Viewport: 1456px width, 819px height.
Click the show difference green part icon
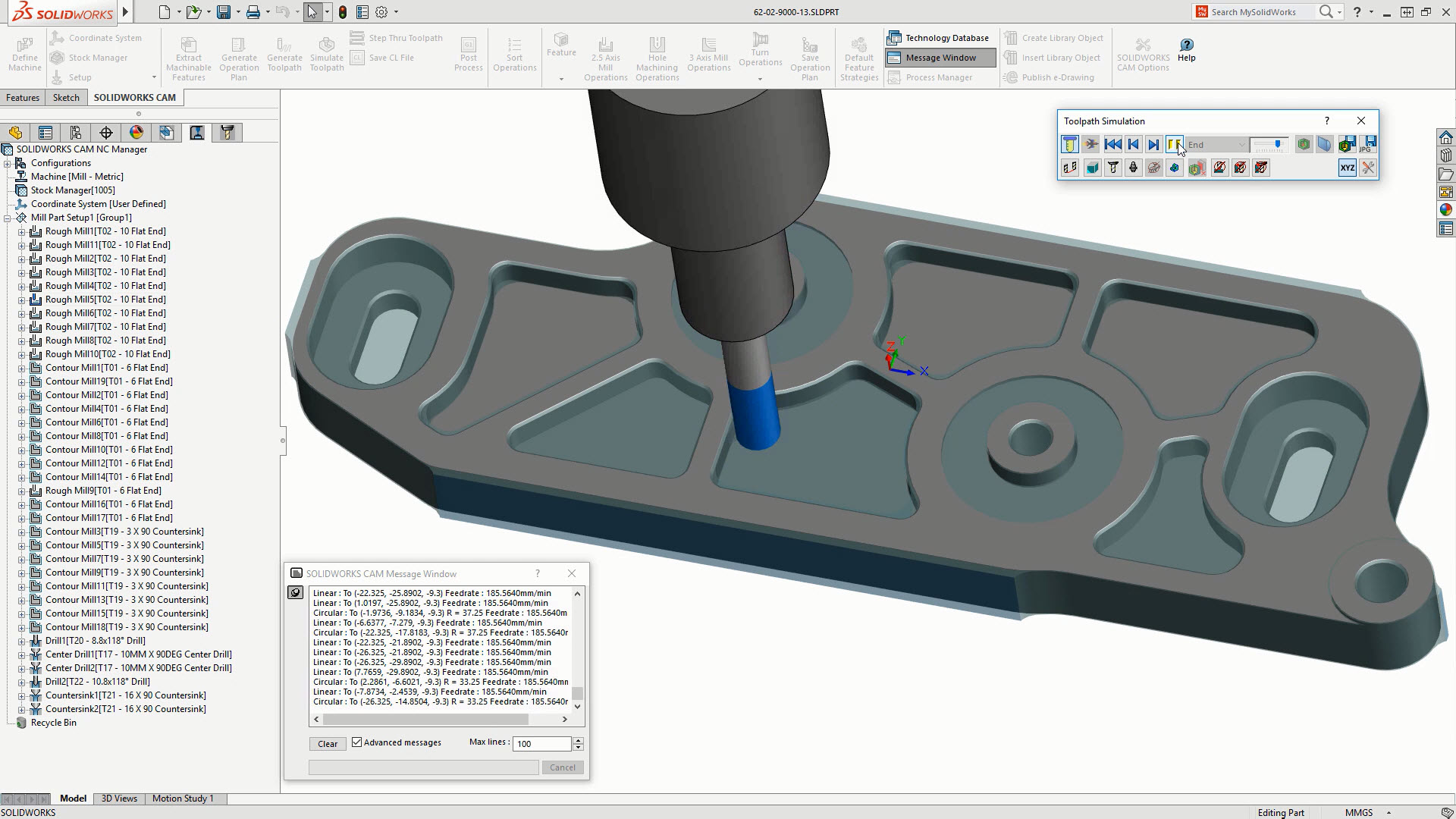coord(1304,145)
